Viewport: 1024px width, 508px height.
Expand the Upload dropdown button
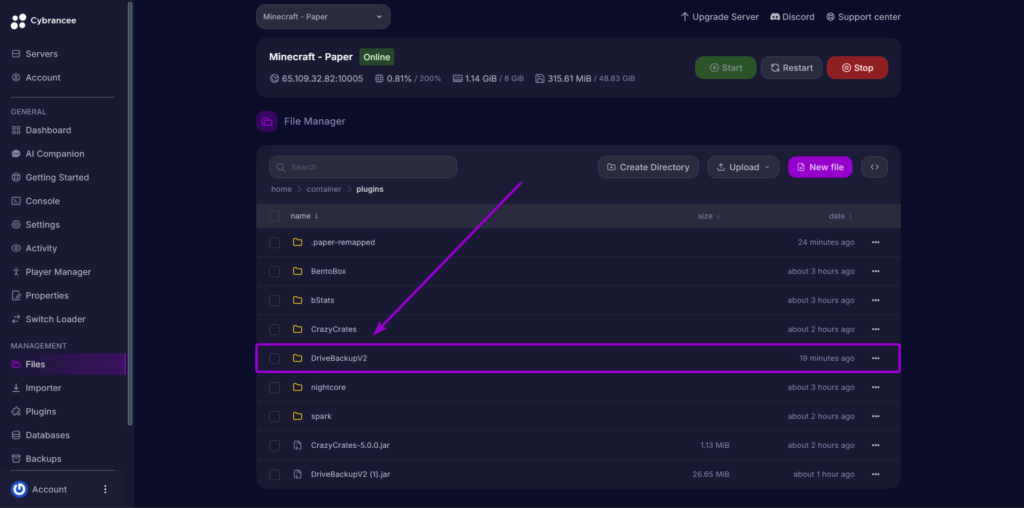(x=743, y=167)
